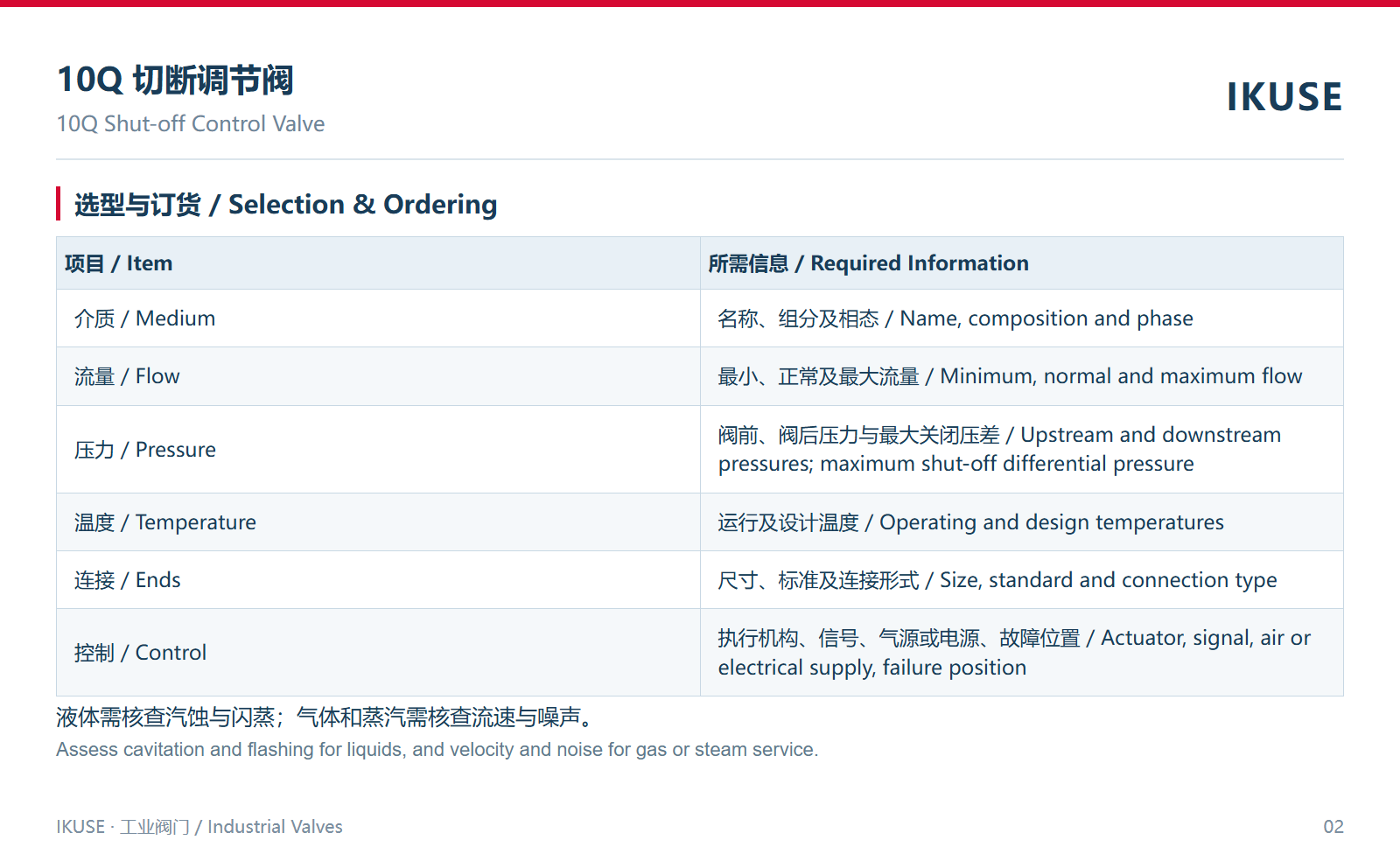1400x861 pixels.
Task: Click 'Name, composition and phase' cell
Action: 1022,318
